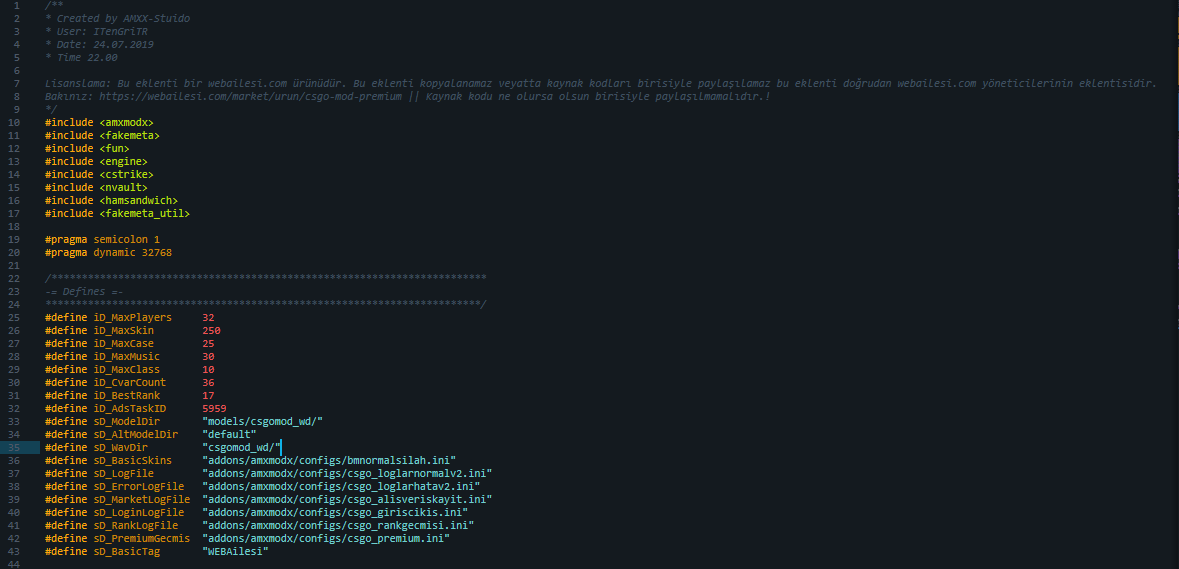Click line number 35 in the gutter
1179x569 pixels.
14,447
